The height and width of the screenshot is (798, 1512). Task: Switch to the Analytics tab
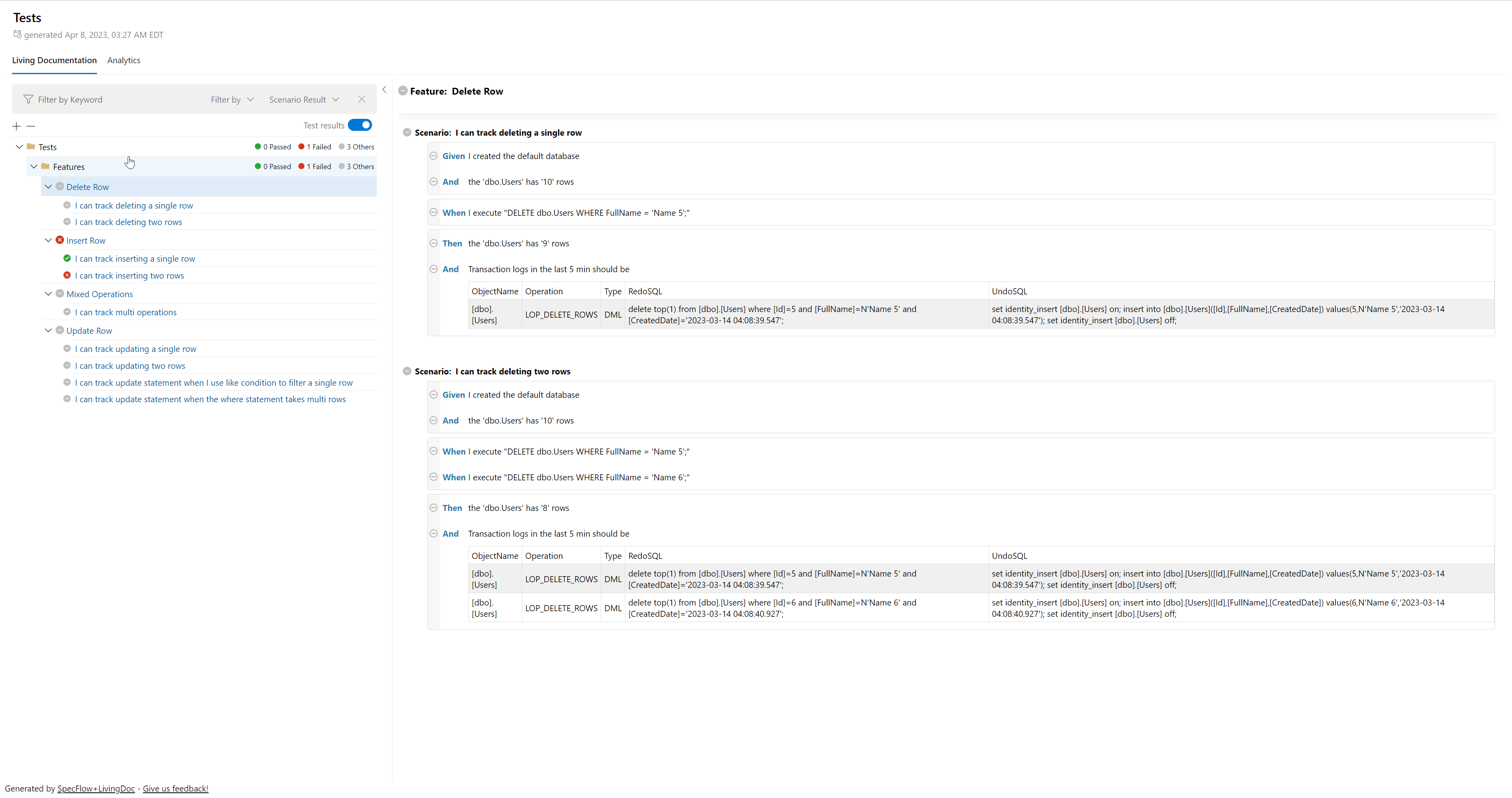123,60
